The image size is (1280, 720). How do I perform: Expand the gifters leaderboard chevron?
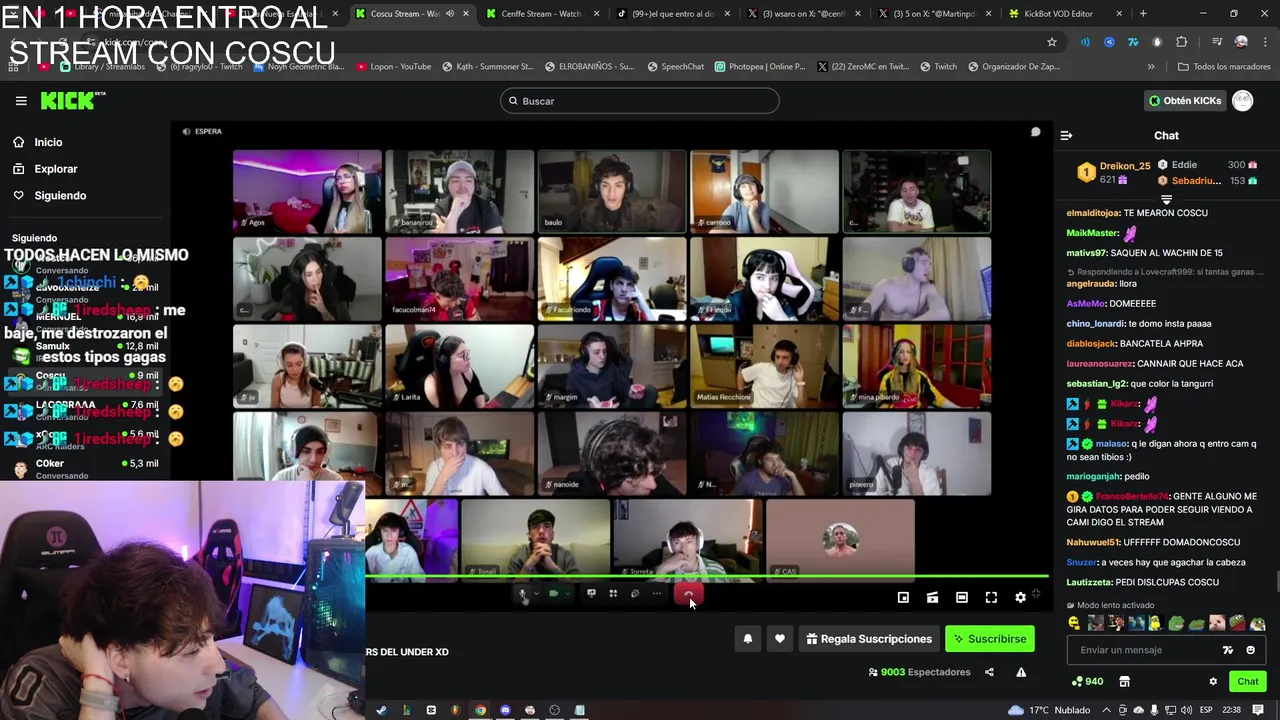coord(1166,200)
